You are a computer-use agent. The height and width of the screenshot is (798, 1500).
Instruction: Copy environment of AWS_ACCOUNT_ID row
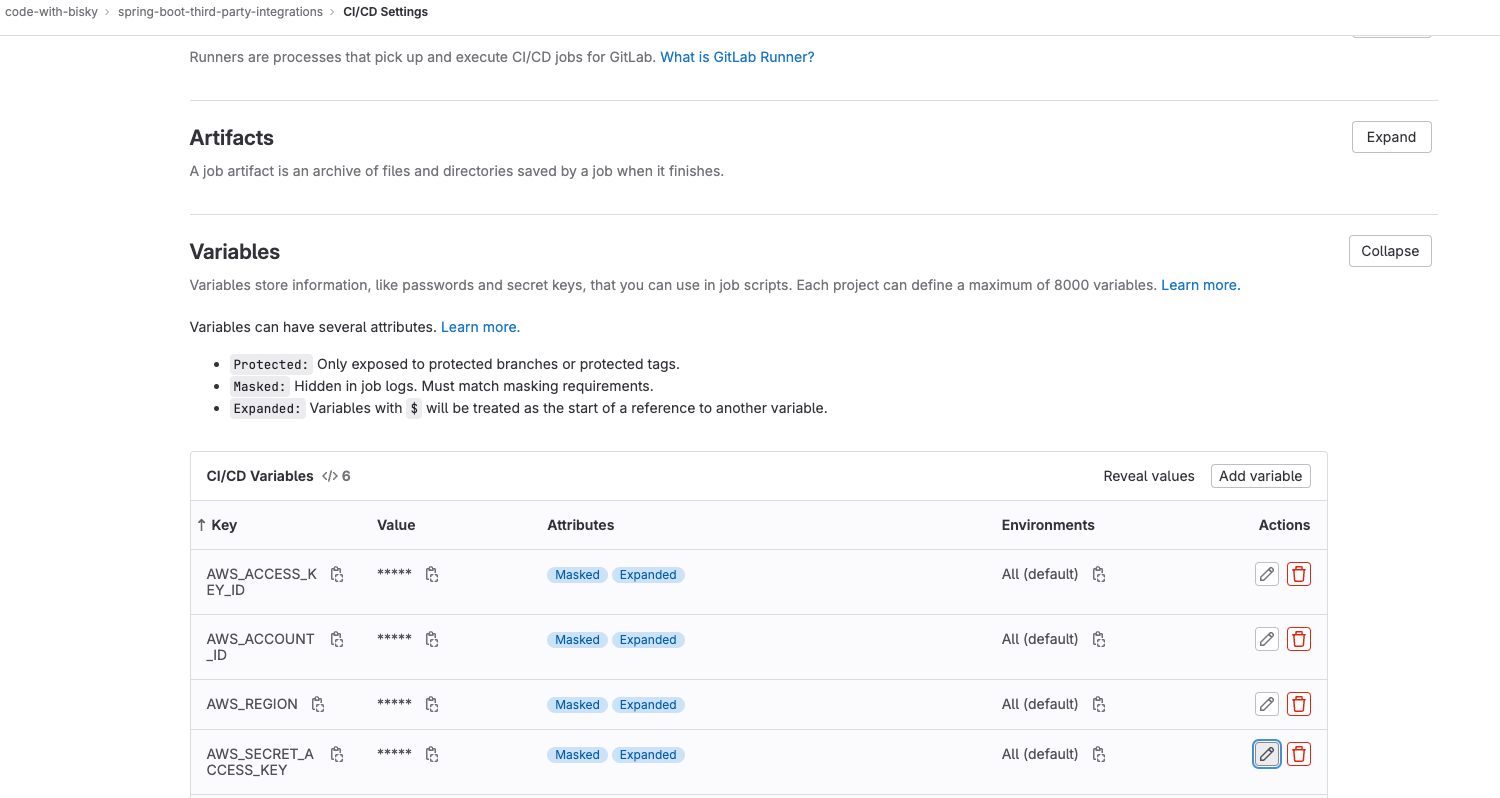click(1098, 639)
